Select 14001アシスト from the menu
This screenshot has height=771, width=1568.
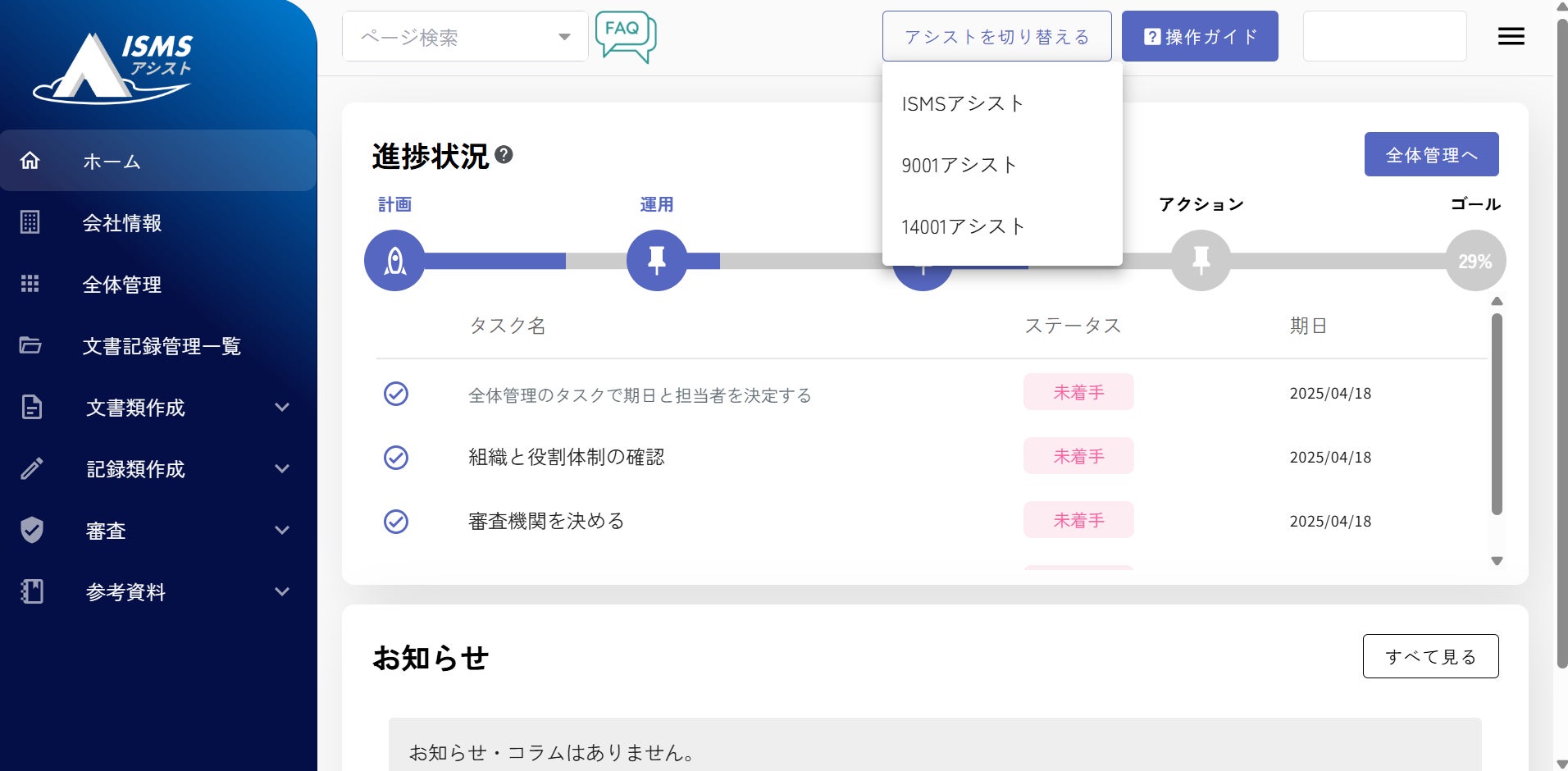tap(964, 226)
